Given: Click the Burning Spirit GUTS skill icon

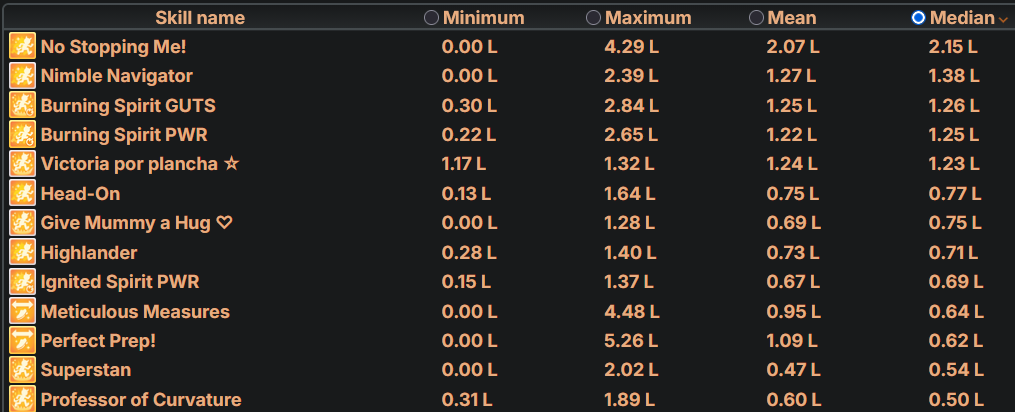Looking at the screenshot, I should click(22, 106).
